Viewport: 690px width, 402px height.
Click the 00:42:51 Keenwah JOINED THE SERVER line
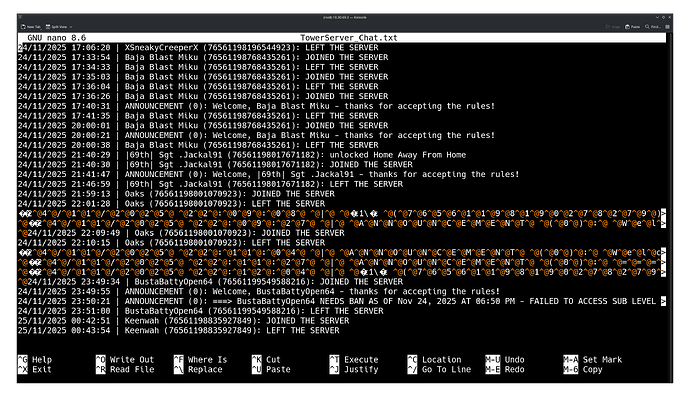click(184, 321)
